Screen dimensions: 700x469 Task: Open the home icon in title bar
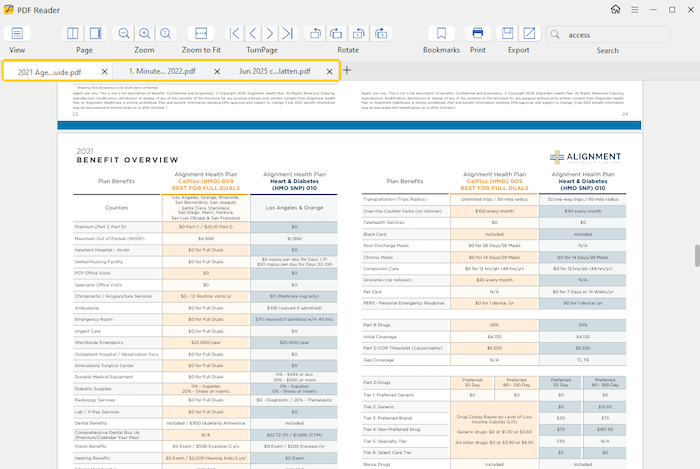click(x=616, y=9)
